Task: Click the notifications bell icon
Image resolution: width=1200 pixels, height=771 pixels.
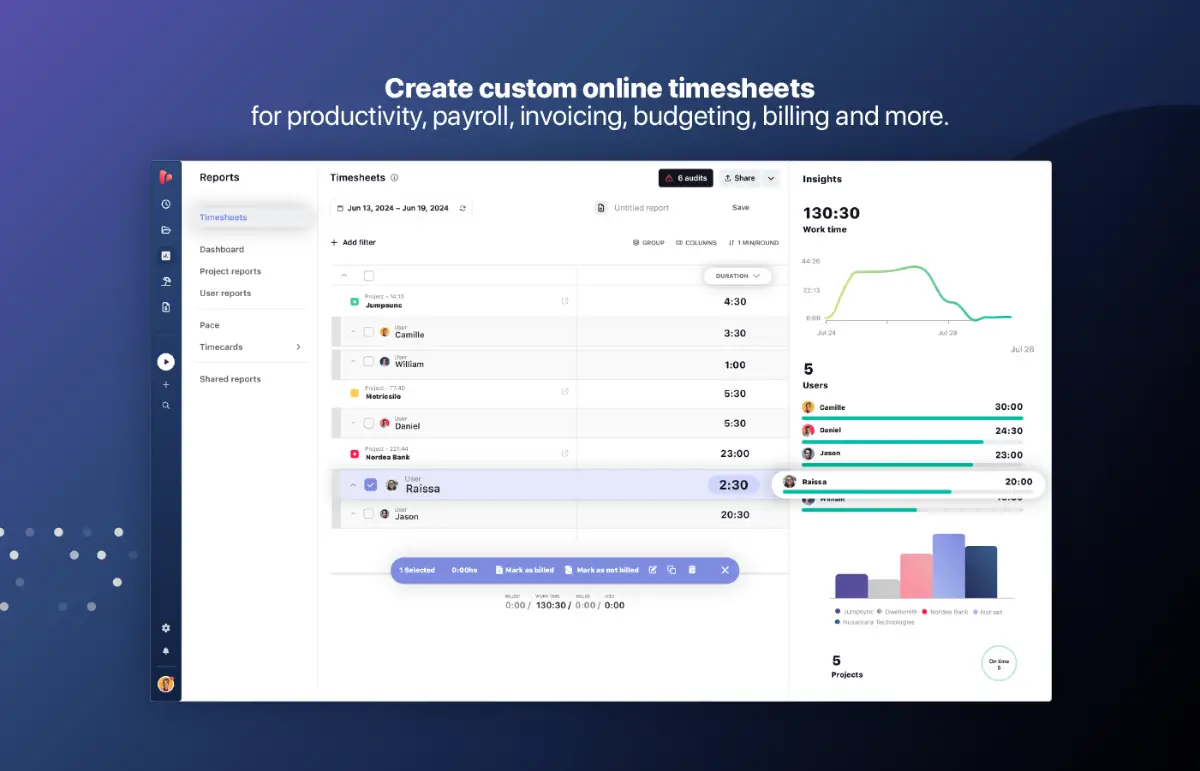Action: tap(166, 651)
